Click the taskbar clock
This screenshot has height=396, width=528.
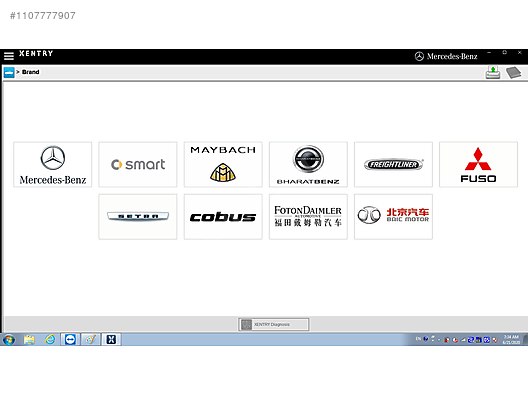pyautogui.click(x=511, y=339)
